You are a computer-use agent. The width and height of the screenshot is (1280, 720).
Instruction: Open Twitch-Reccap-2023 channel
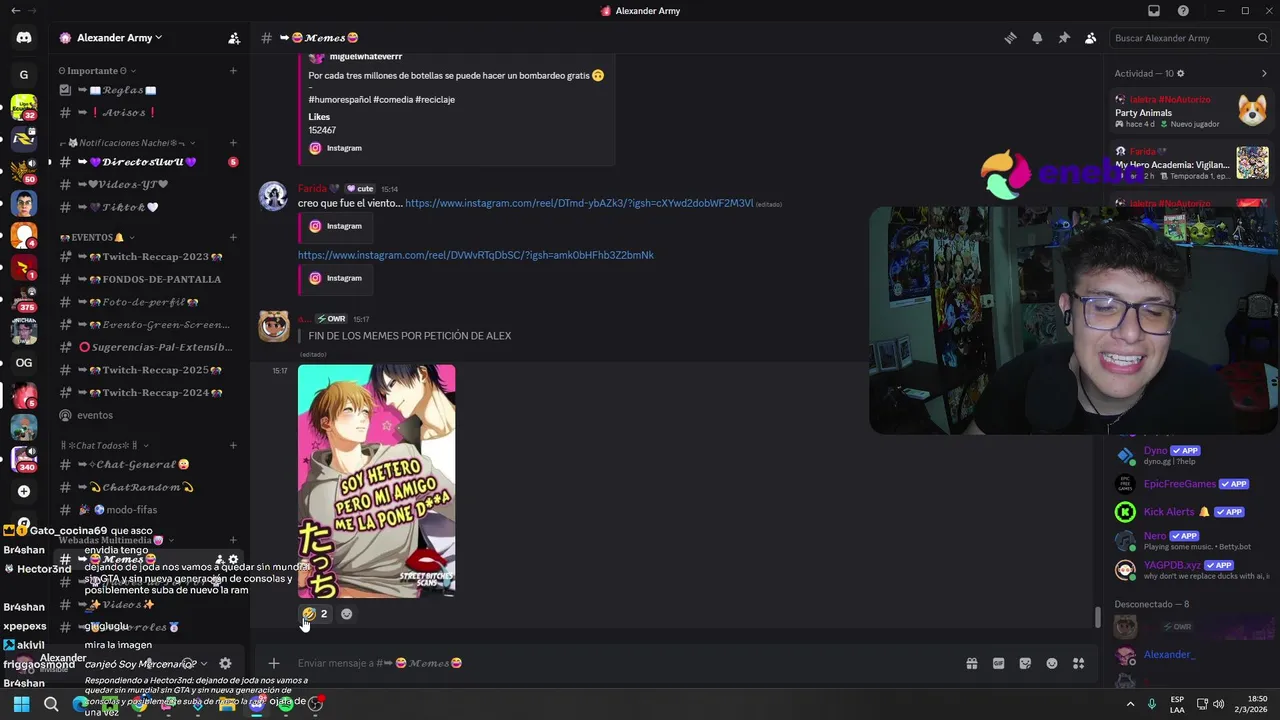(148, 257)
